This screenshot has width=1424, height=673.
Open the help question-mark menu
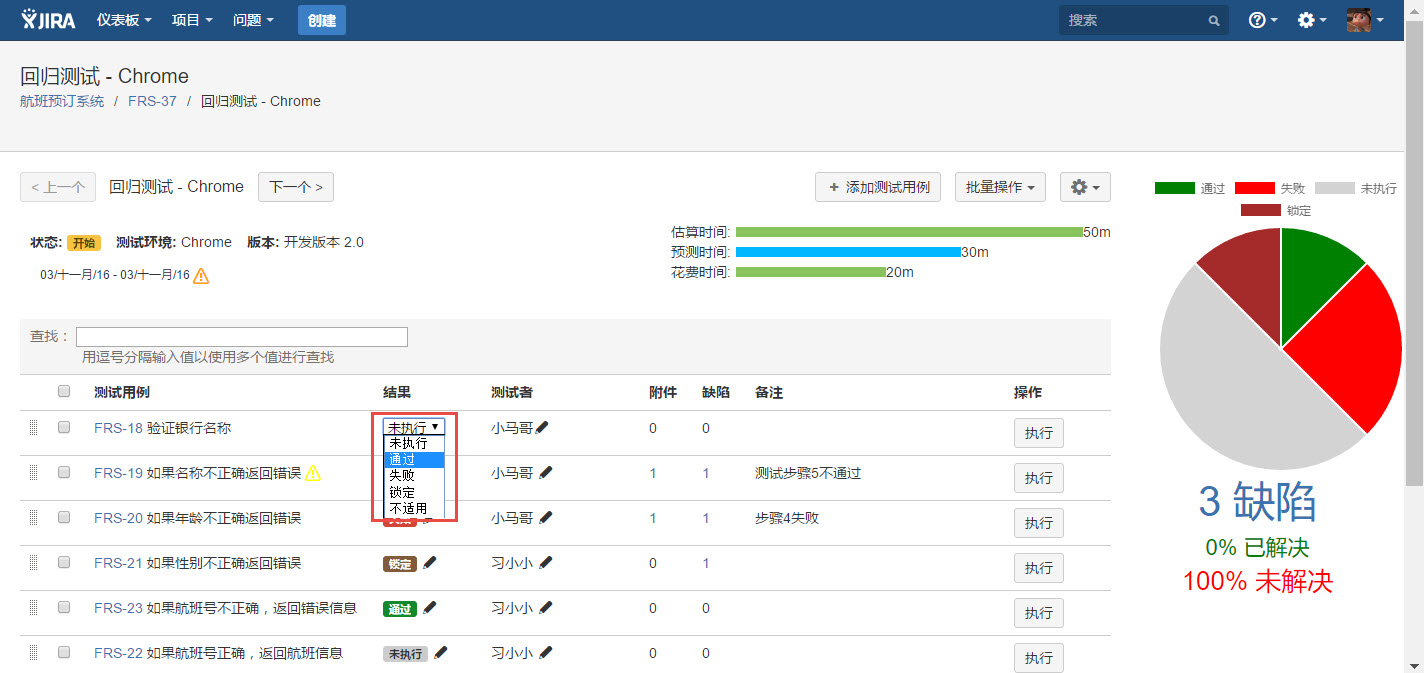(x=1263, y=20)
